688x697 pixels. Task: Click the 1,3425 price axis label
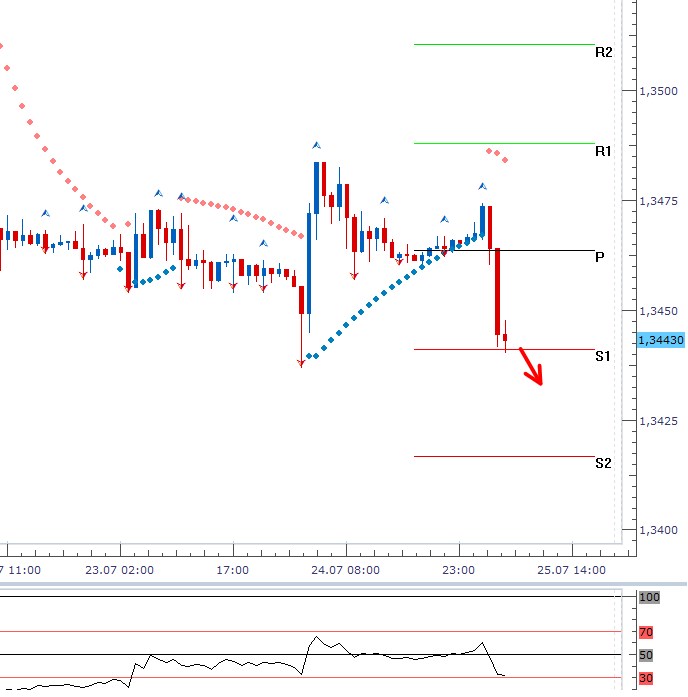(x=658, y=421)
